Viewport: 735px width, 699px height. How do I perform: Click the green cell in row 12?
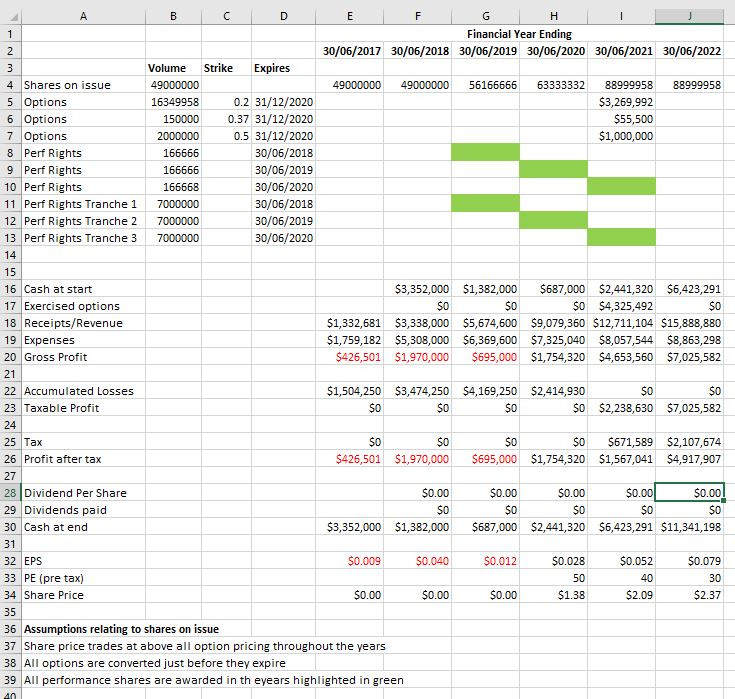[x=554, y=220]
